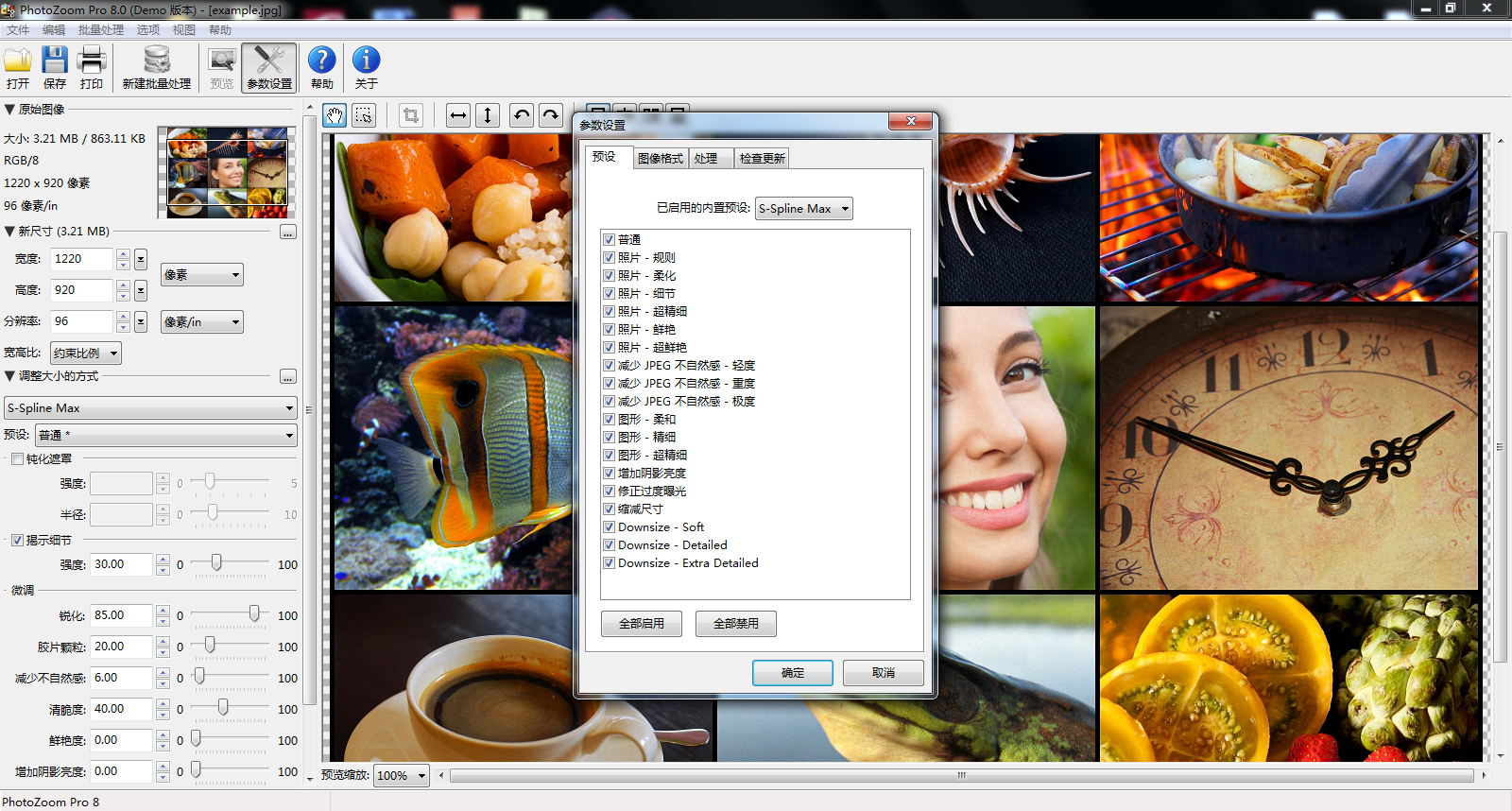The height and width of the screenshot is (811, 1512).
Task: Click the 全部禁用 (Disable All) button
Action: (736, 624)
